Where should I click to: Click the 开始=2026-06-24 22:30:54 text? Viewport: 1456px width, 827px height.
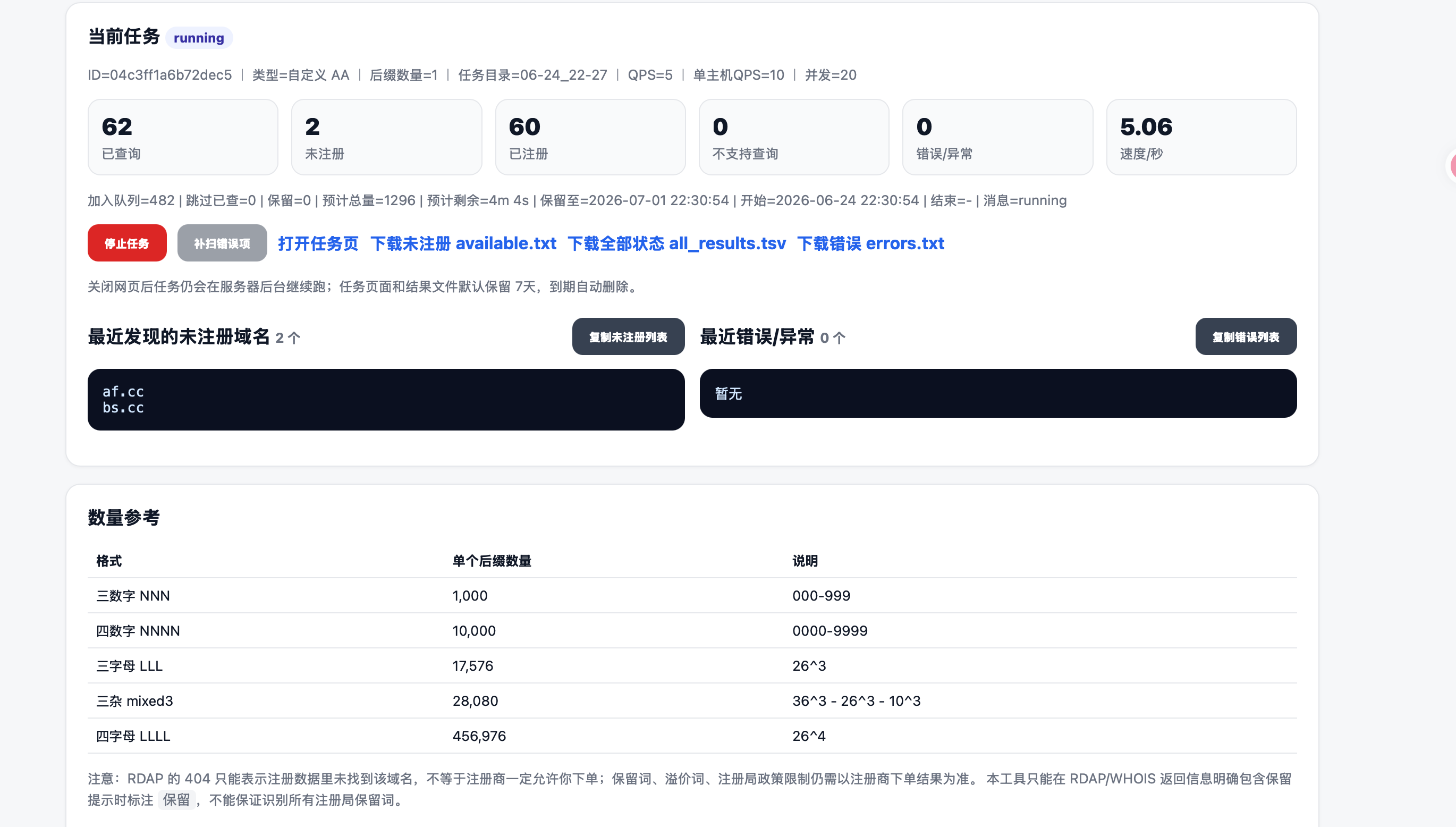[829, 200]
